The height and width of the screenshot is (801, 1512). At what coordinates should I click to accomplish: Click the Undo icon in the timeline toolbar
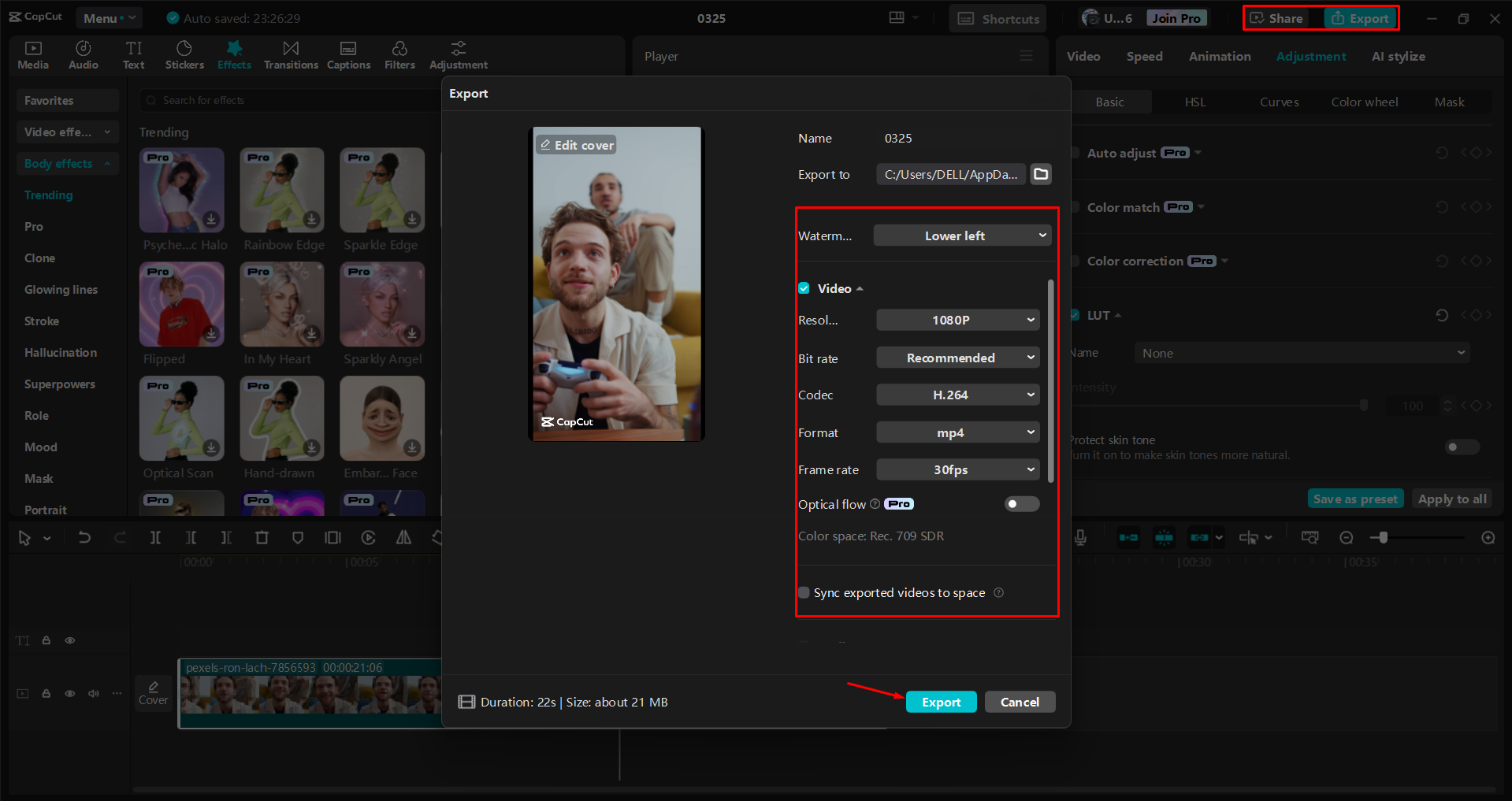[x=84, y=537]
